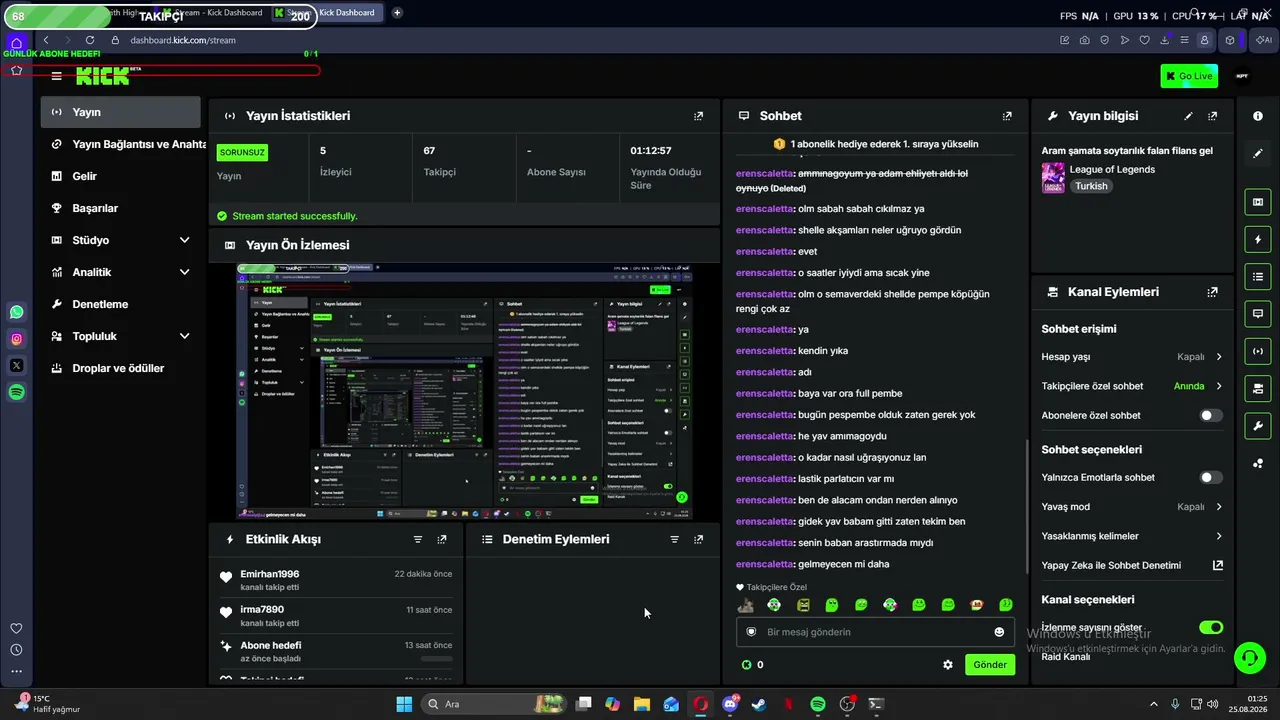This screenshot has width=1280, height=720.
Task: Toggle Abonelere özel sohbet switch
Action: click(x=1211, y=415)
